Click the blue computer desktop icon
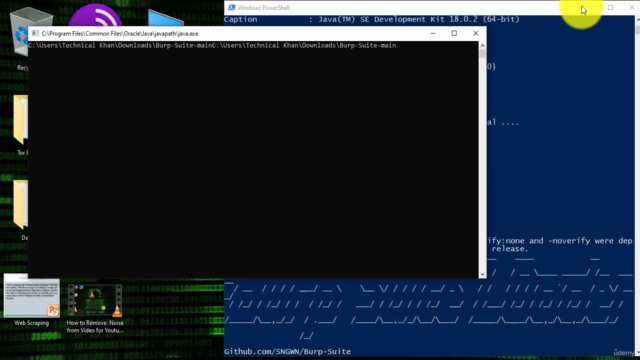 click(165, 18)
